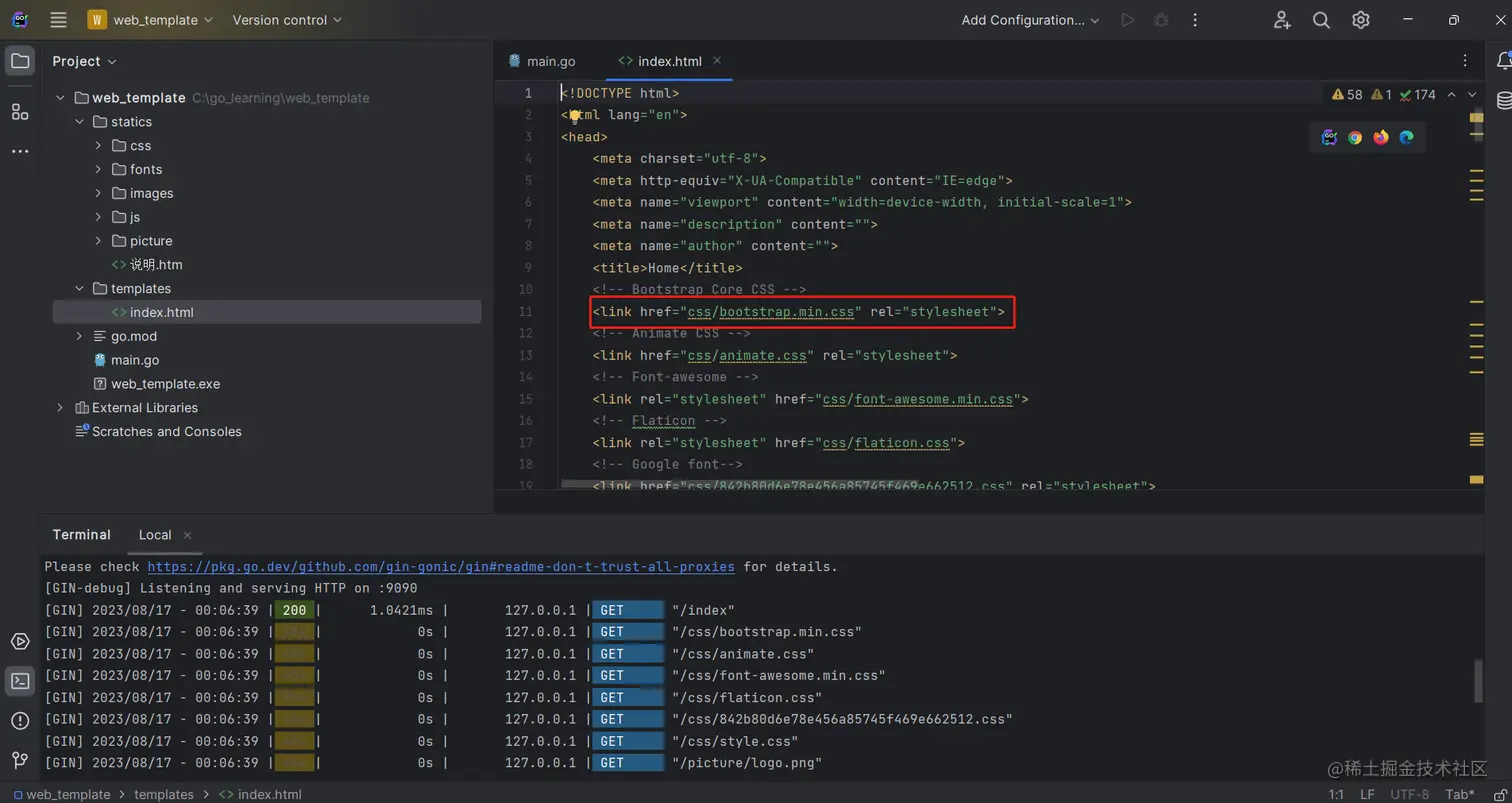Click the 1:1 caret position indicator
The width and height of the screenshot is (1512, 803).
(x=1336, y=795)
